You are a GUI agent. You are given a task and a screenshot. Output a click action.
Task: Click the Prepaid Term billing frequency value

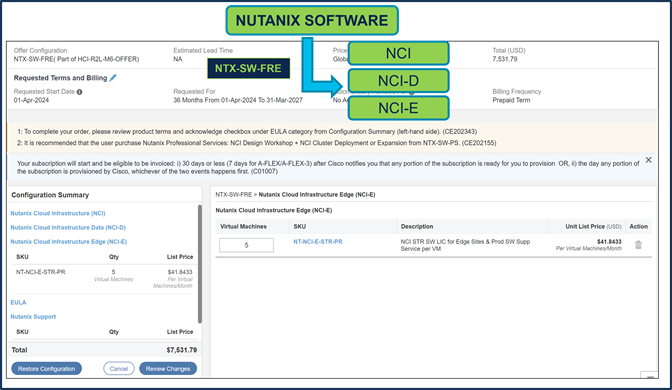(511, 100)
